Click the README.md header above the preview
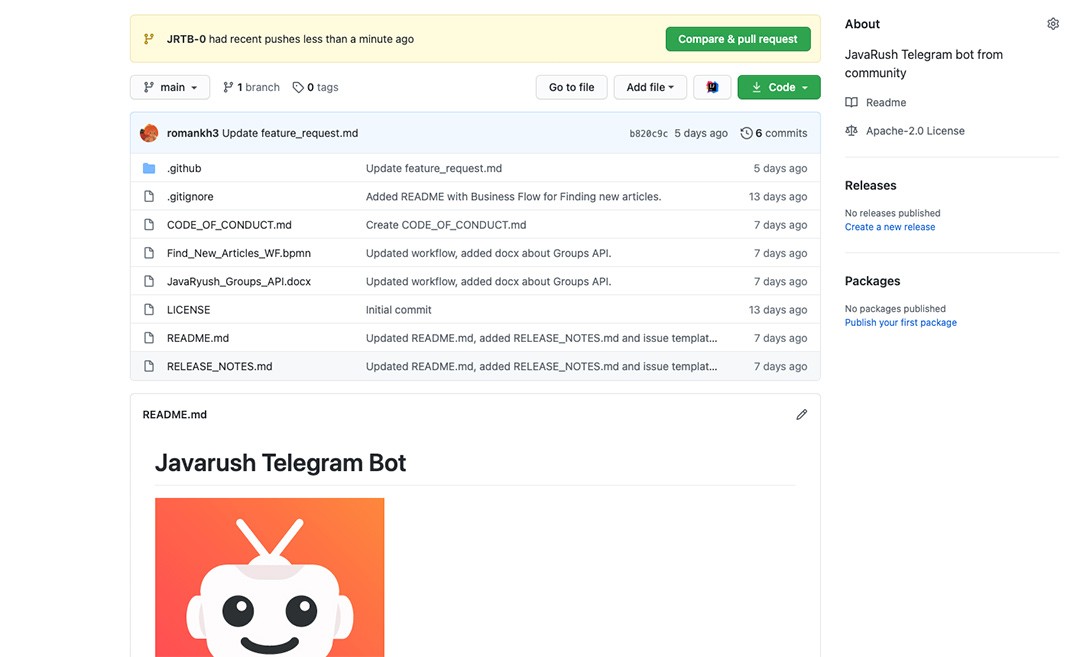The width and height of the screenshot is (1080, 657). (175, 415)
